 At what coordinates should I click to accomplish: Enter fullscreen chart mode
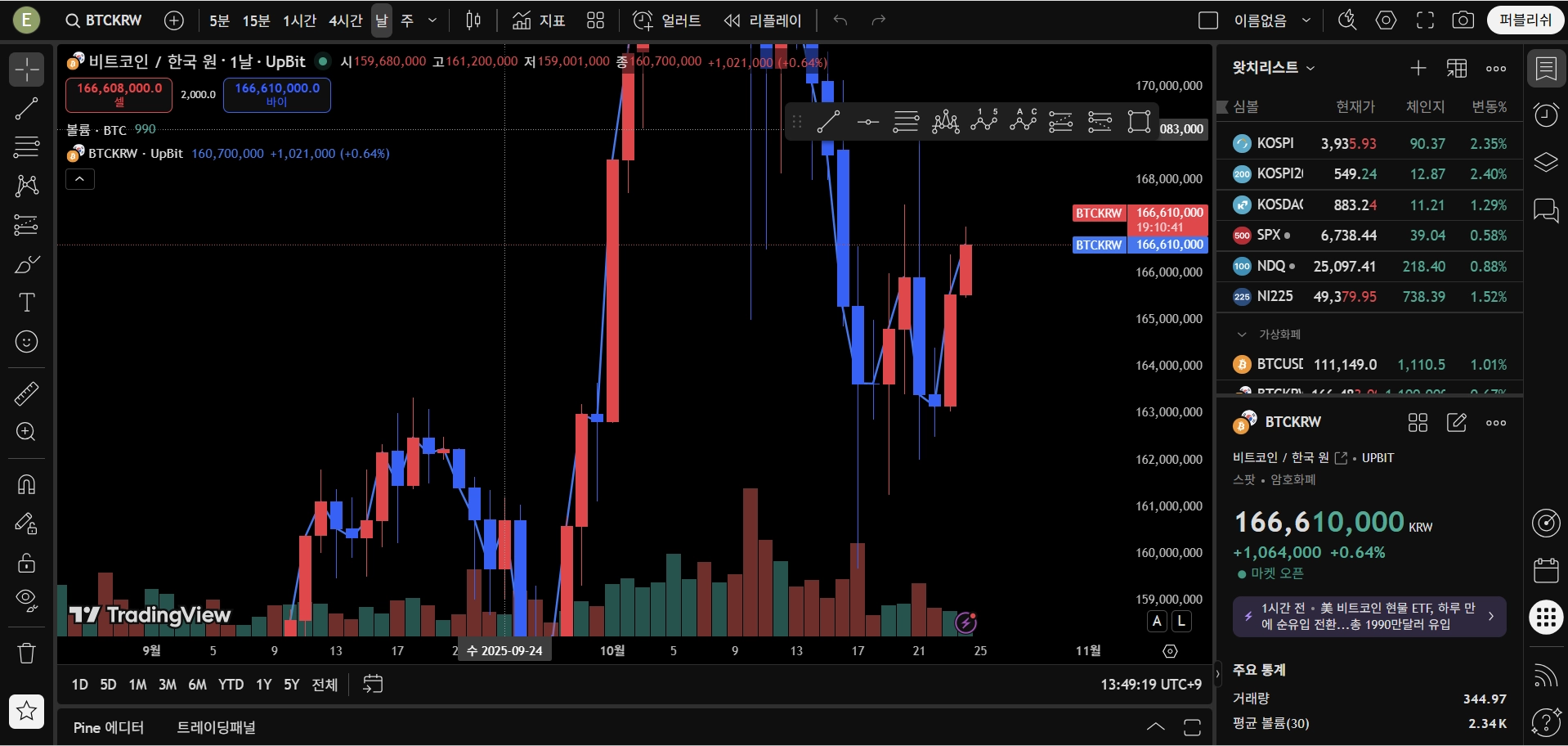[x=1425, y=20]
